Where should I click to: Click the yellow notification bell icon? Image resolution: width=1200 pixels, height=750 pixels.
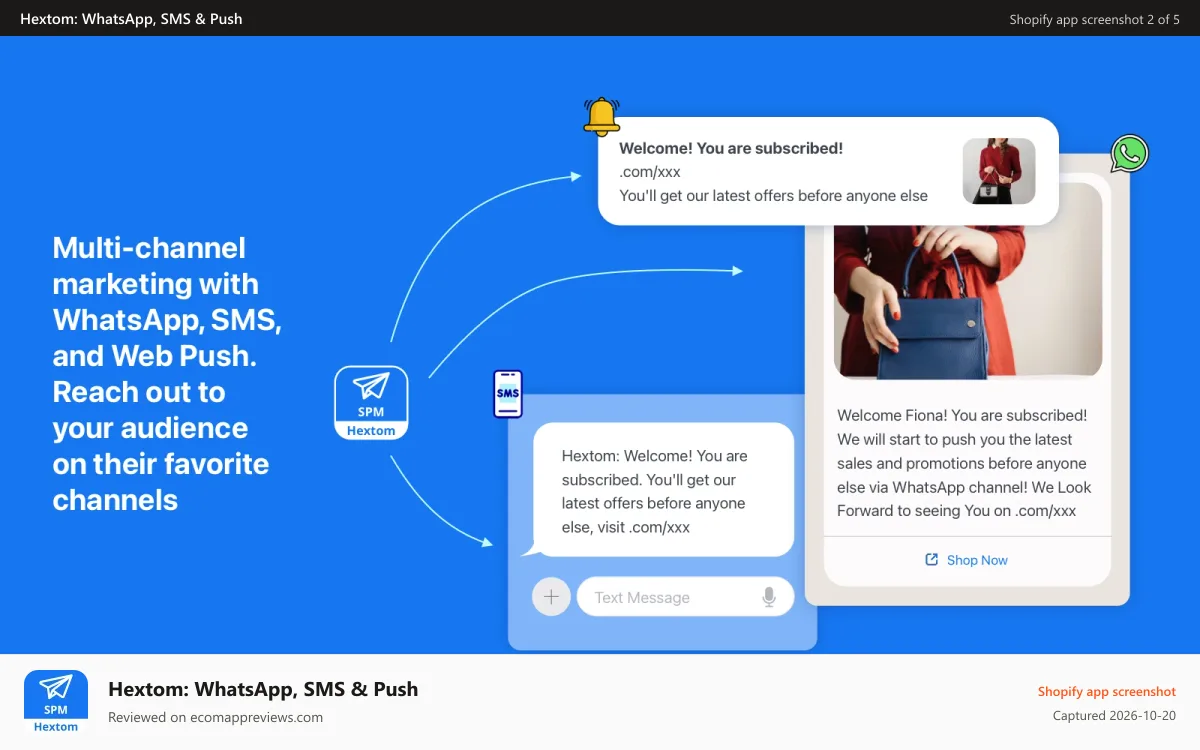click(x=602, y=116)
